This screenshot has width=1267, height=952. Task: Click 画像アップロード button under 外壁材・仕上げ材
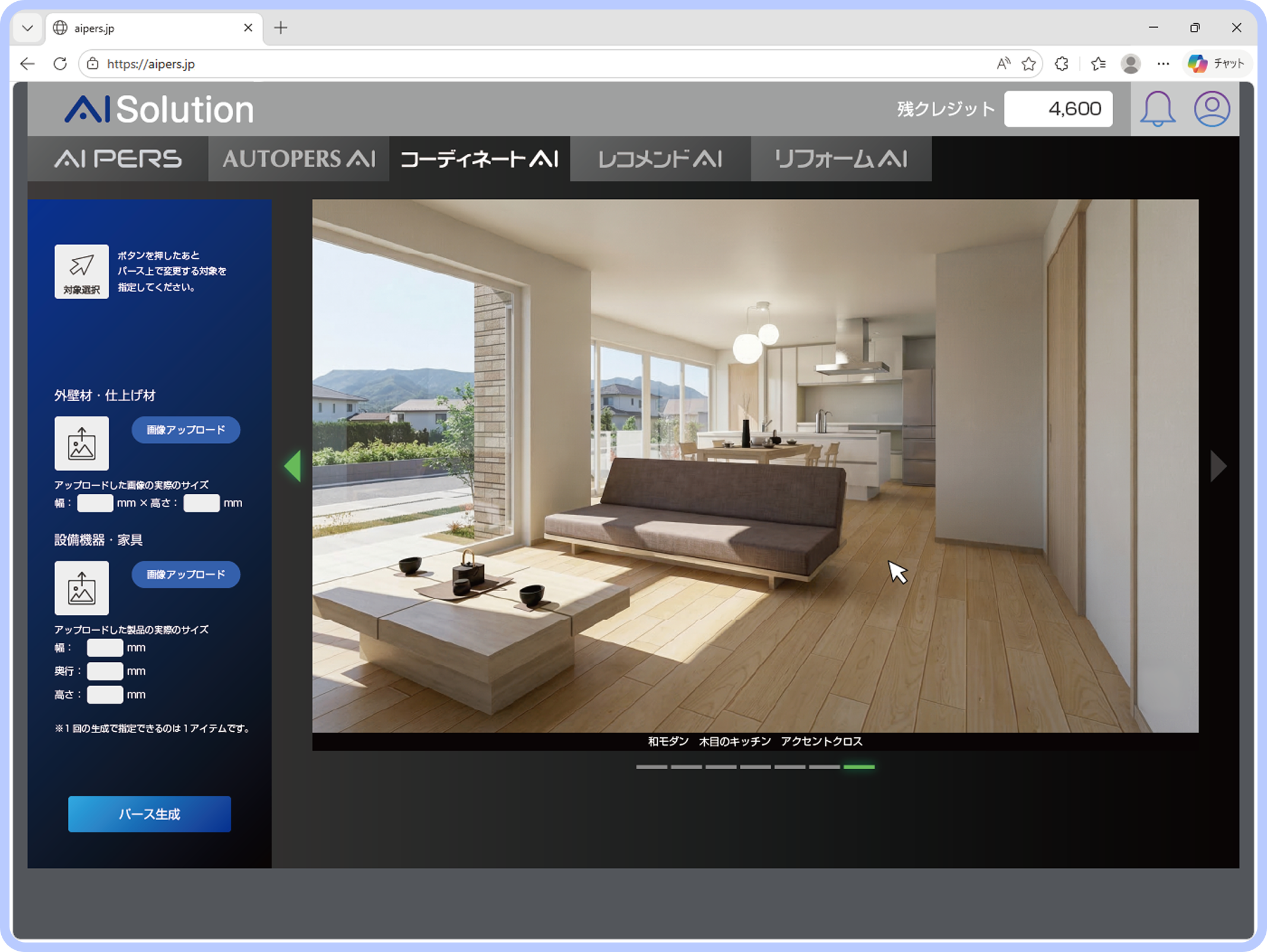point(186,430)
